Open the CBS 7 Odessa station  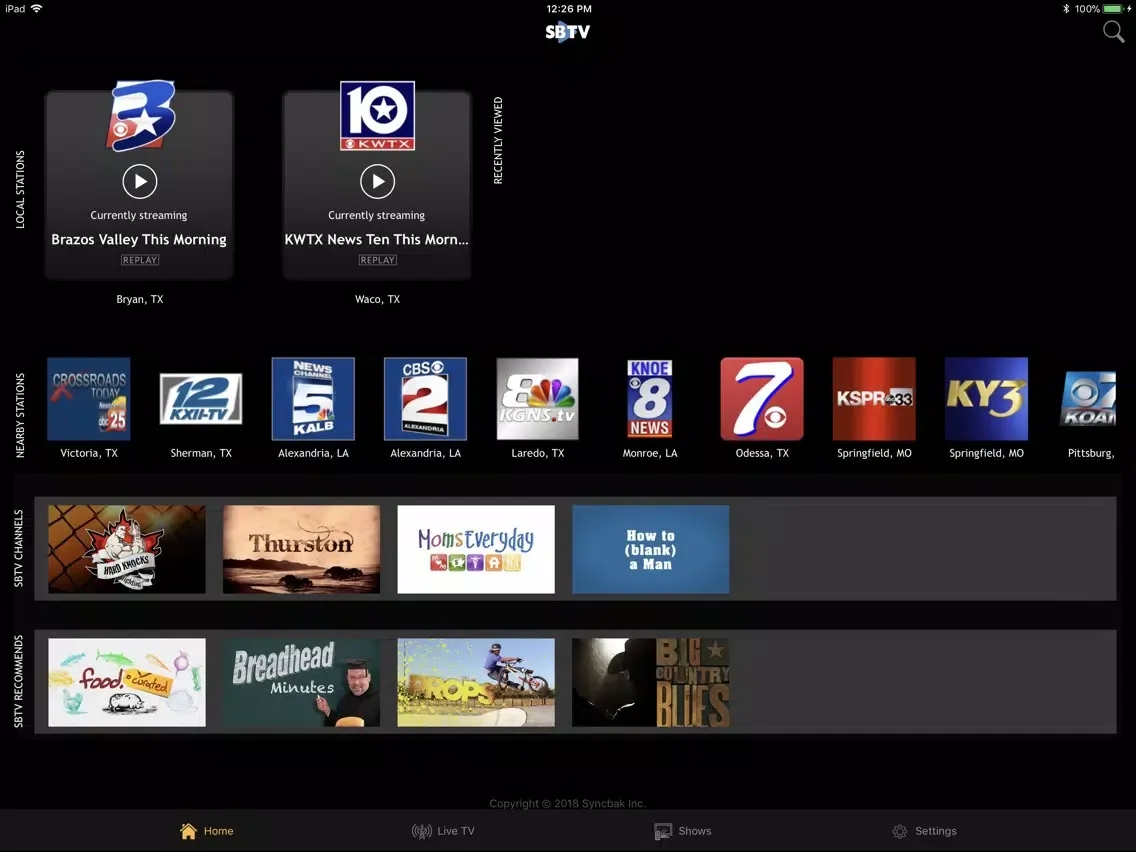pos(762,399)
